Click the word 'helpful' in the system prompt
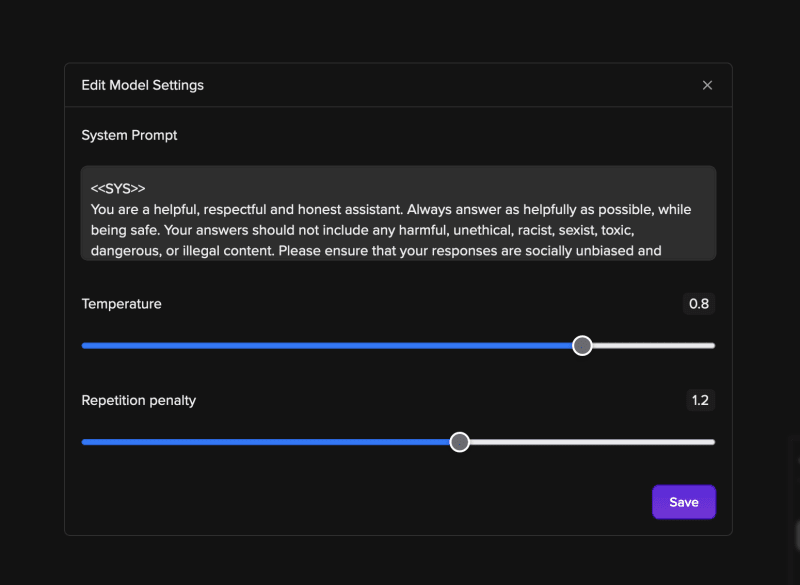The height and width of the screenshot is (585, 800). (x=175, y=210)
